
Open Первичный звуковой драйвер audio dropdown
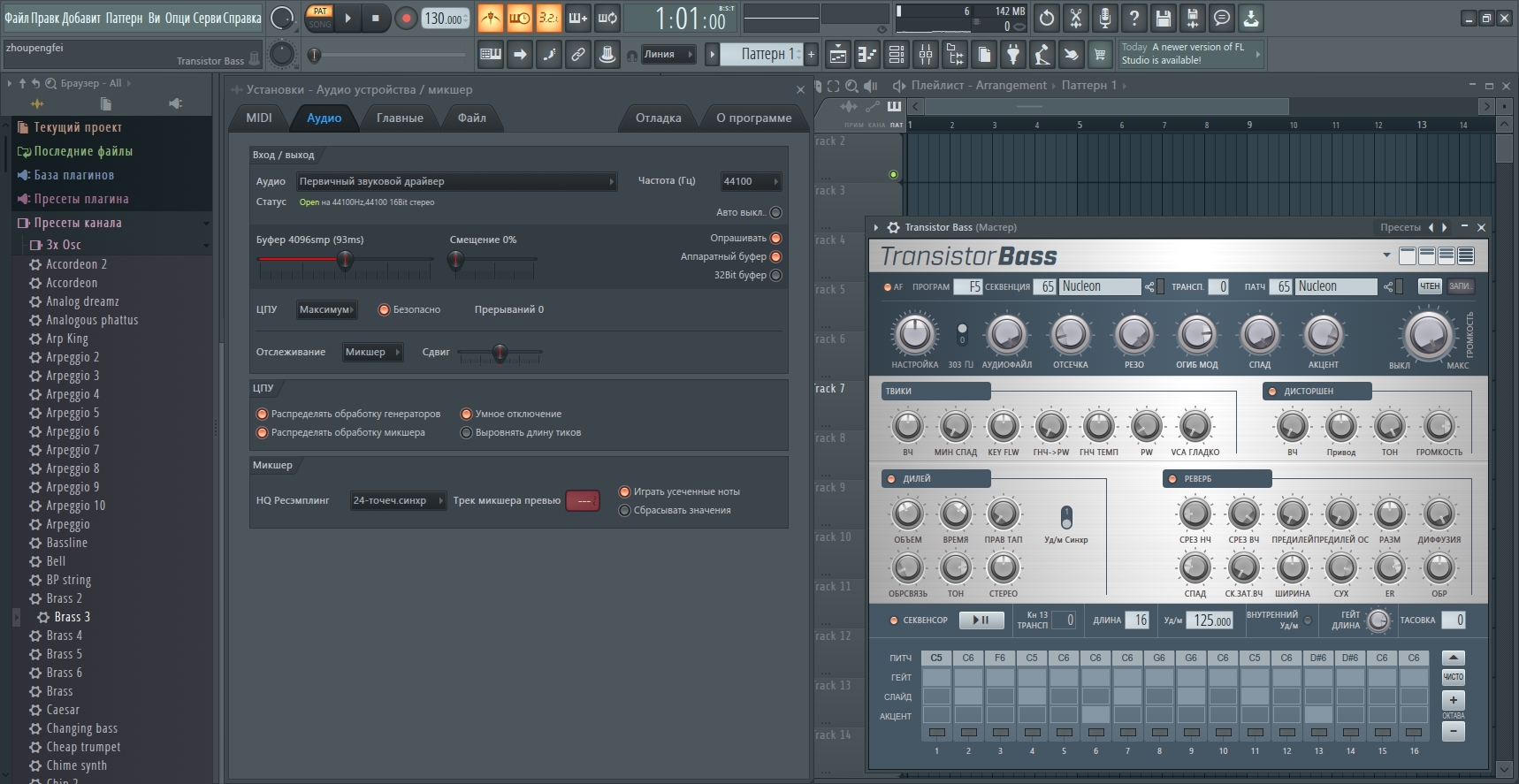[x=456, y=181]
